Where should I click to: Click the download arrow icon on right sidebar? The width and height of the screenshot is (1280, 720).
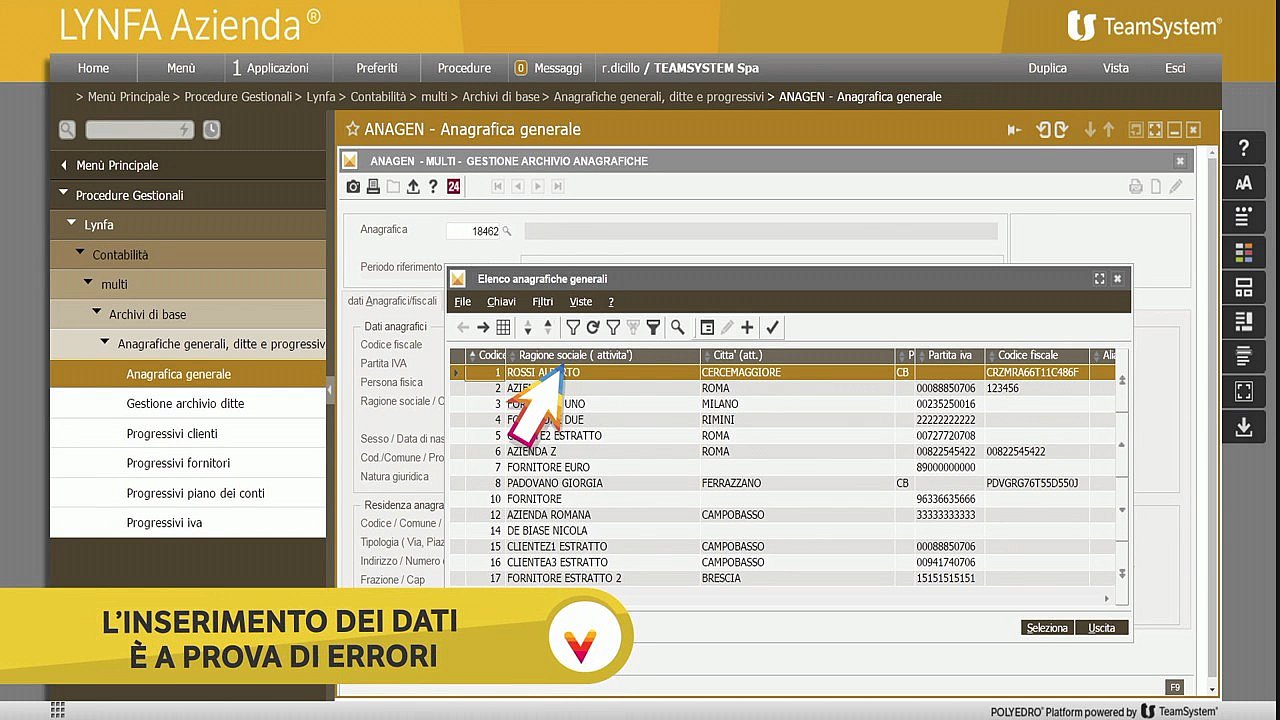point(1244,427)
